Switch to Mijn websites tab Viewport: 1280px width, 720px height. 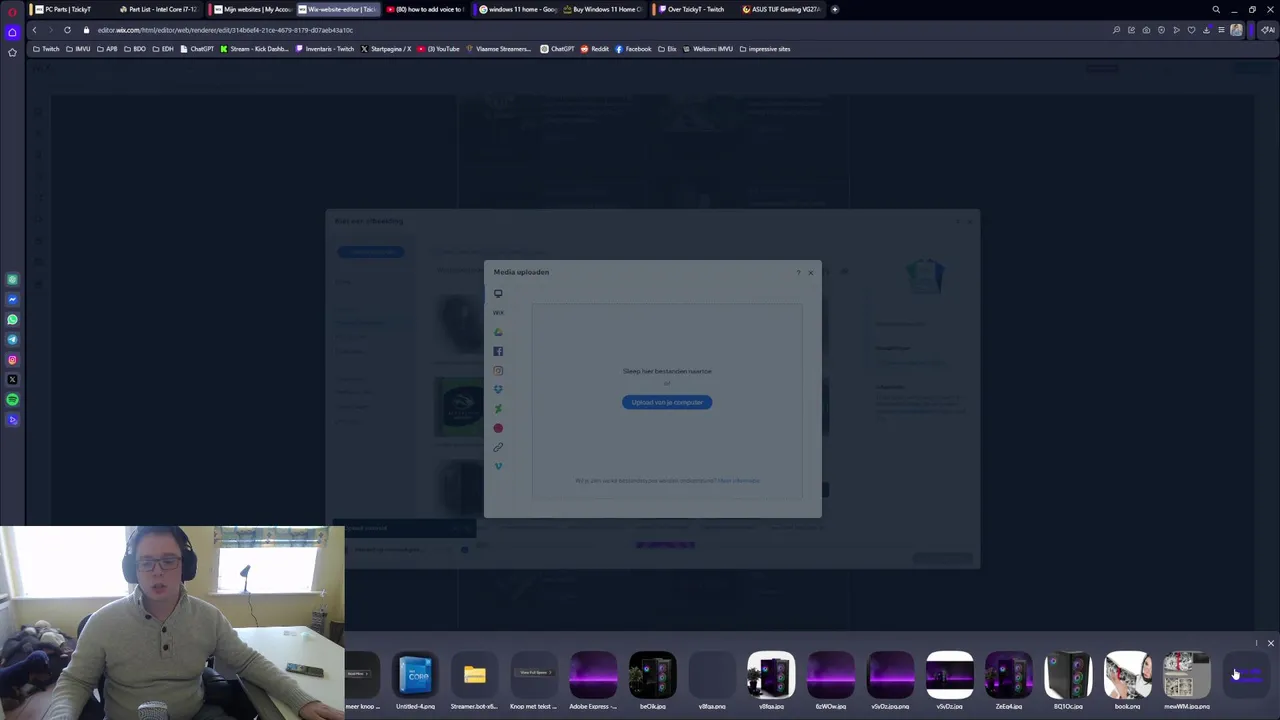pyautogui.click(x=251, y=9)
